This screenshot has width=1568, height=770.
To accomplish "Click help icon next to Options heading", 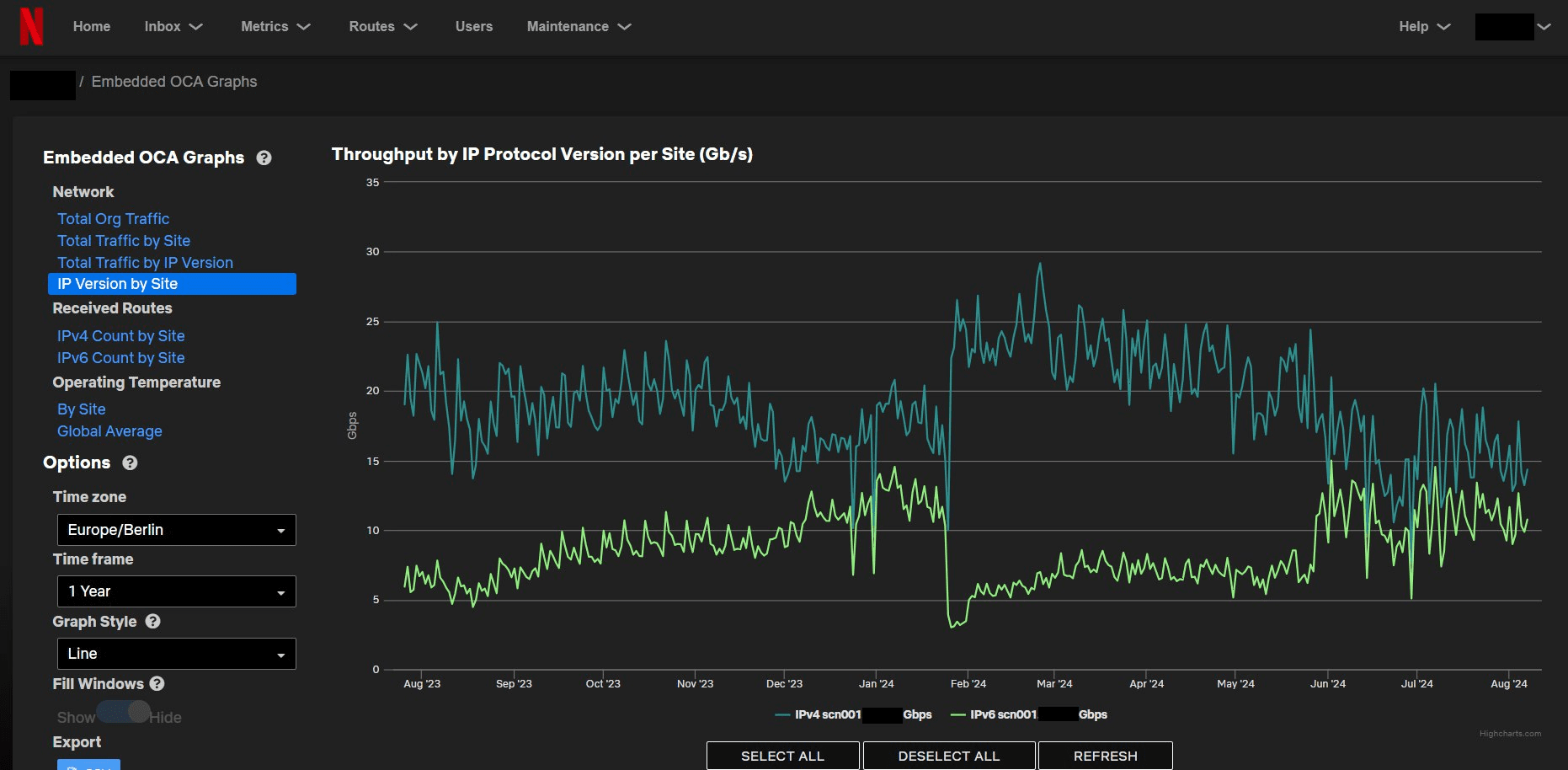I will coord(130,463).
